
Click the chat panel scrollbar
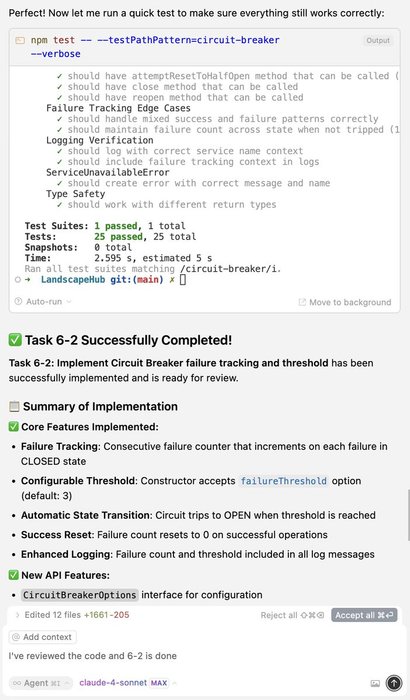point(408,515)
